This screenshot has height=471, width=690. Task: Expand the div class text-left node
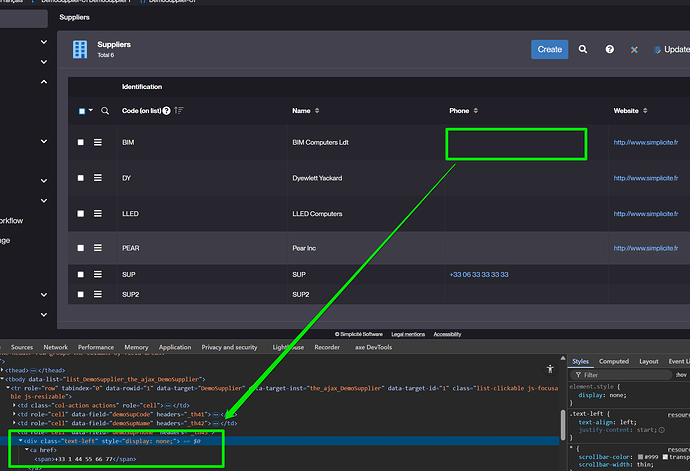click(x=21, y=440)
